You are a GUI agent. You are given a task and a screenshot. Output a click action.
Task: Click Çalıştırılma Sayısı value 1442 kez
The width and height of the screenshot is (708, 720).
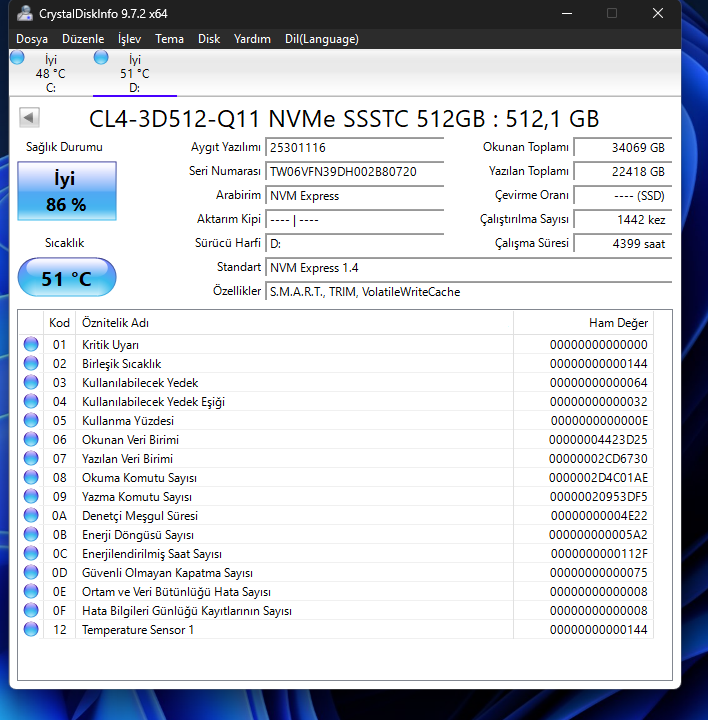click(x=623, y=220)
